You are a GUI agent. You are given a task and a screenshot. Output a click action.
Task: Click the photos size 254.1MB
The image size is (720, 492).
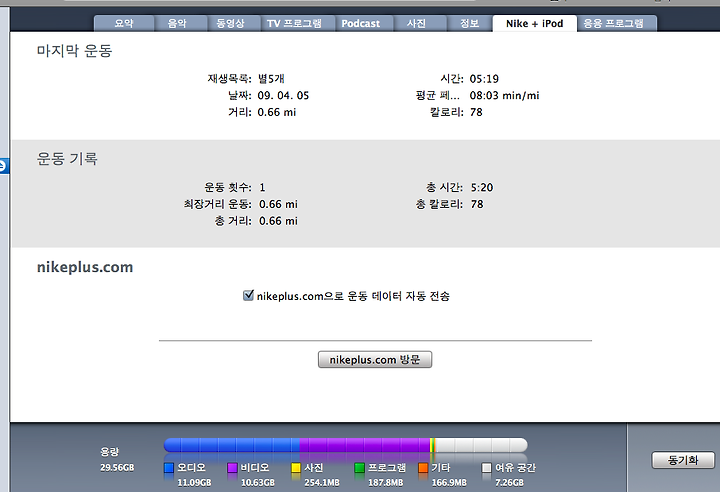pos(321,483)
